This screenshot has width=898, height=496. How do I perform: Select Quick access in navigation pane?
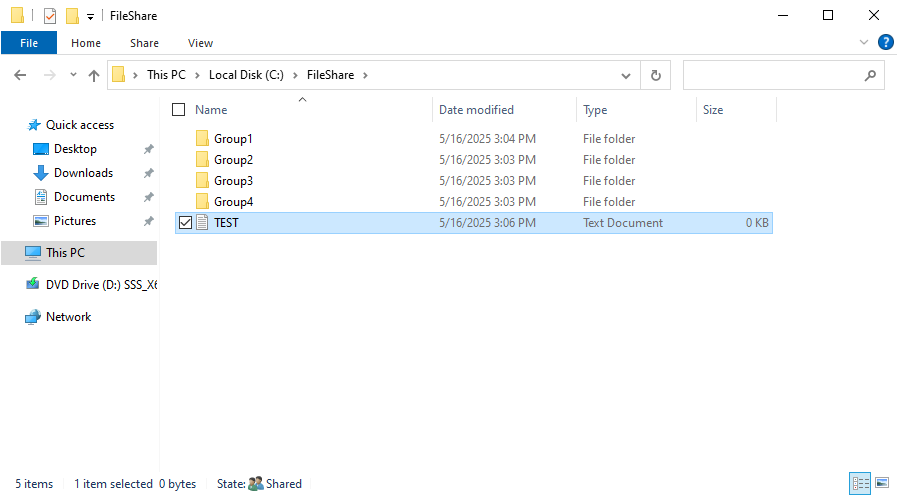click(x=80, y=125)
